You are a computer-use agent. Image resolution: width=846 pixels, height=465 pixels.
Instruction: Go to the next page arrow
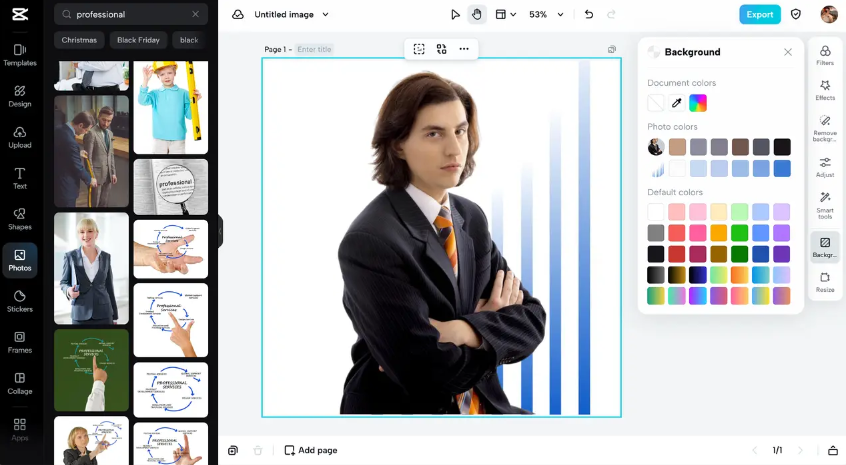(800, 450)
